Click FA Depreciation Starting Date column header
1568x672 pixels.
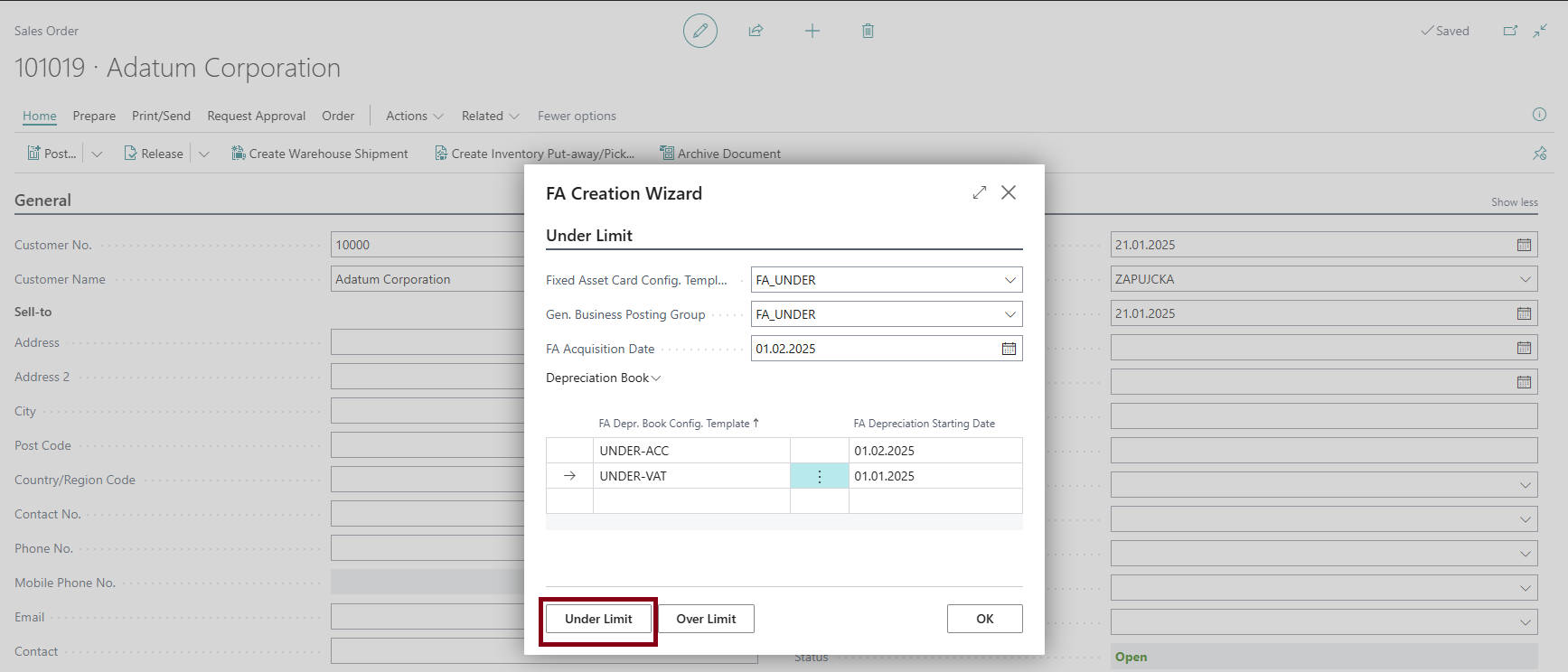tap(925, 423)
